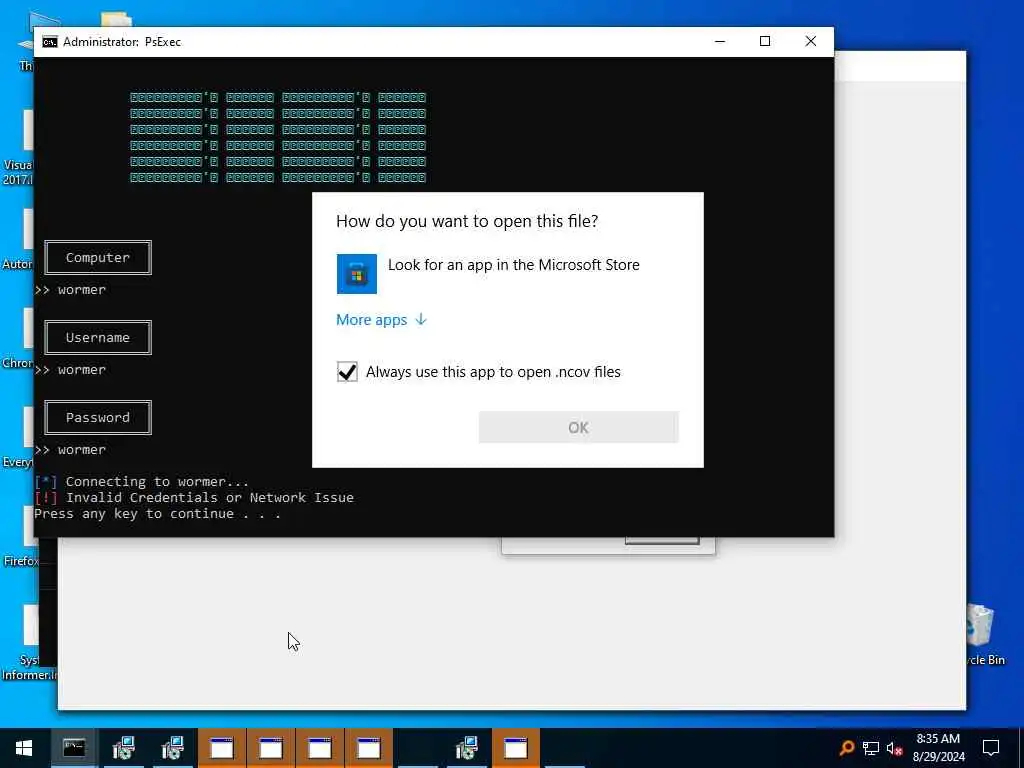The height and width of the screenshot is (768, 1024).
Task: Open the PsExec window's title bar icon menu
Action: coord(50,42)
